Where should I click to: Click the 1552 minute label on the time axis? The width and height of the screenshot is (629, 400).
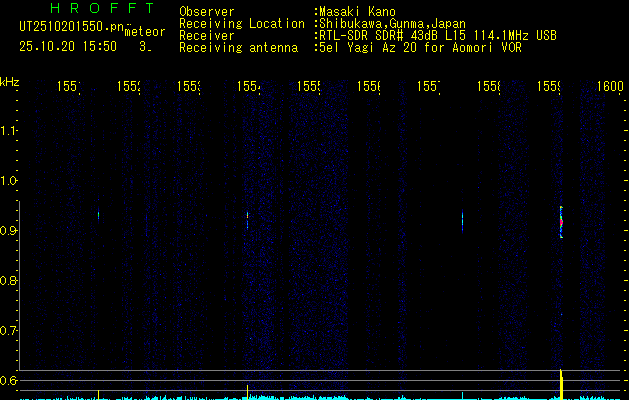tap(129, 86)
